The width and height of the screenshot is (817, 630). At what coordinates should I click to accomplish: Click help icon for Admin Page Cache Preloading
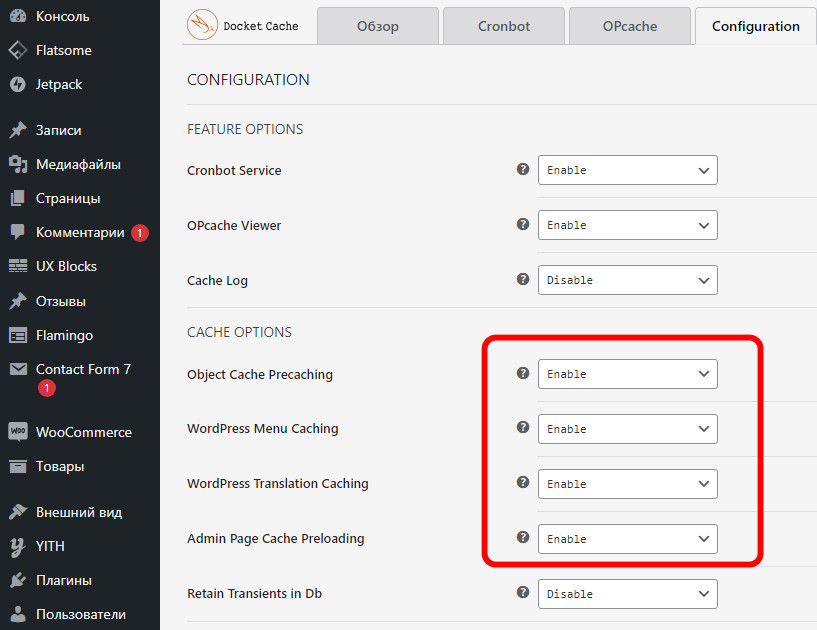tap(522, 537)
